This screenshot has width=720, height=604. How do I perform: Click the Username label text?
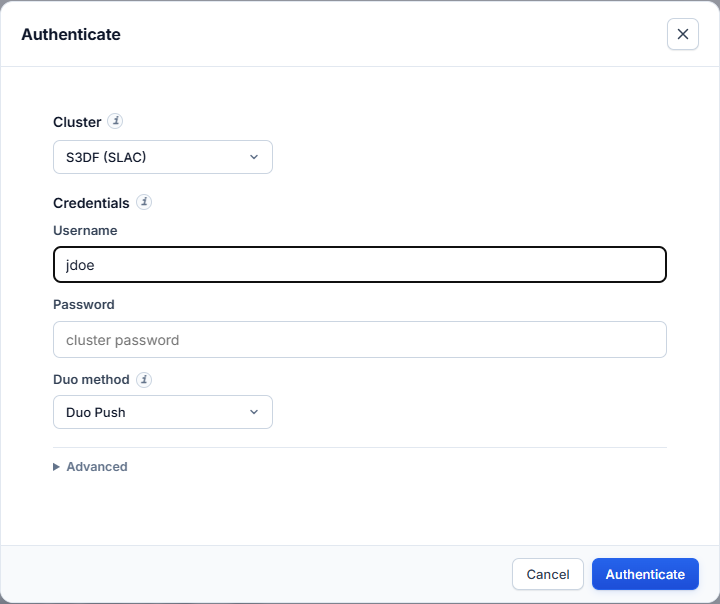(x=85, y=231)
